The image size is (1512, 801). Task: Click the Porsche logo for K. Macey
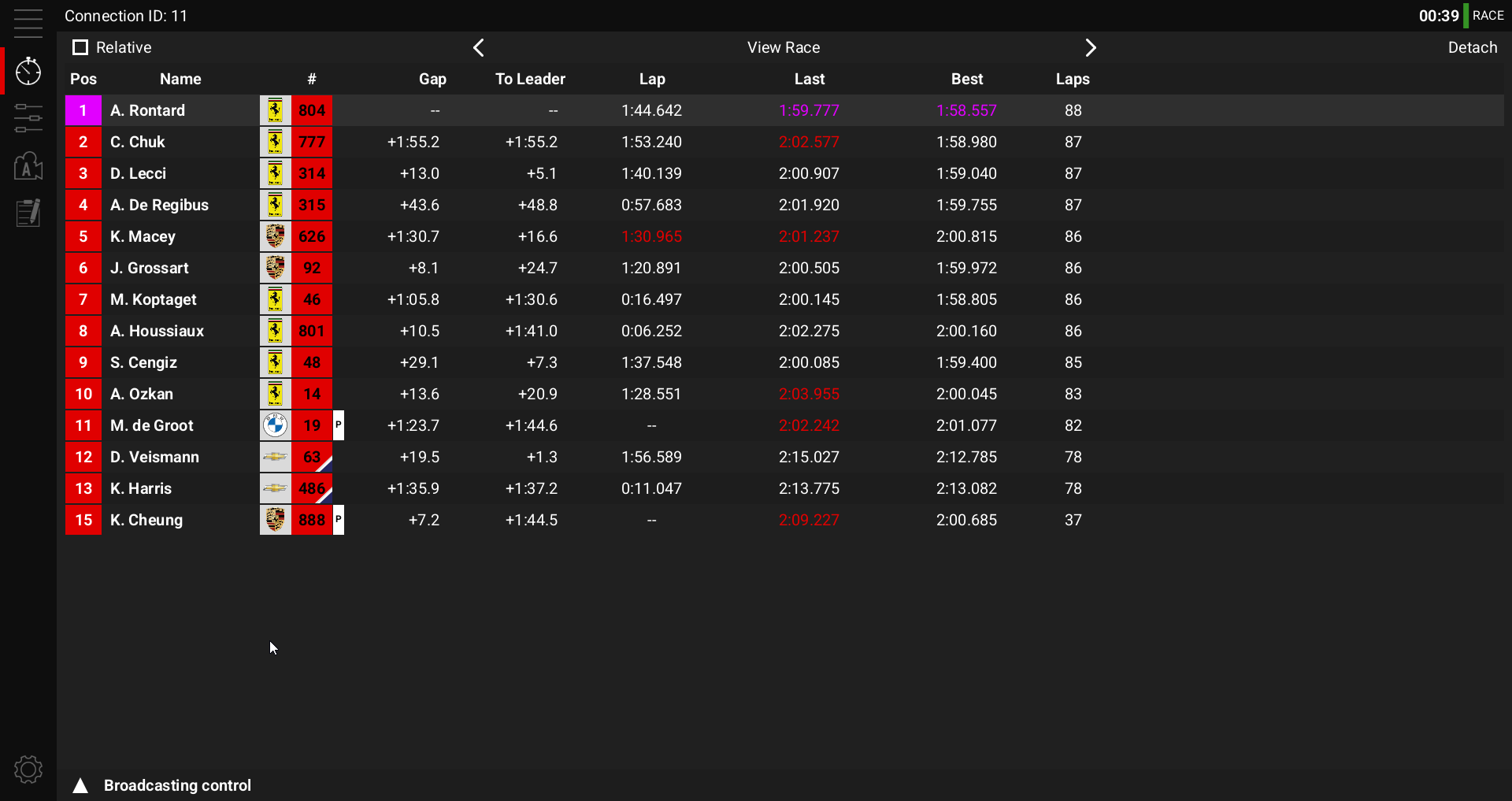(275, 236)
